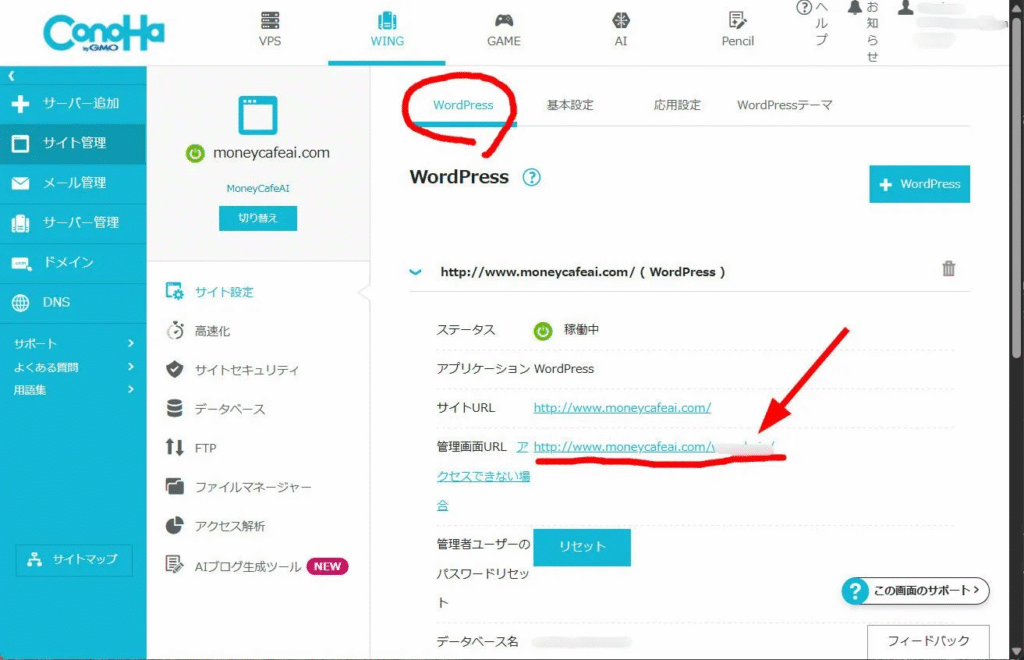This screenshot has width=1024, height=660.
Task: Expand the 用語集 submenu
Action: (x=73, y=390)
